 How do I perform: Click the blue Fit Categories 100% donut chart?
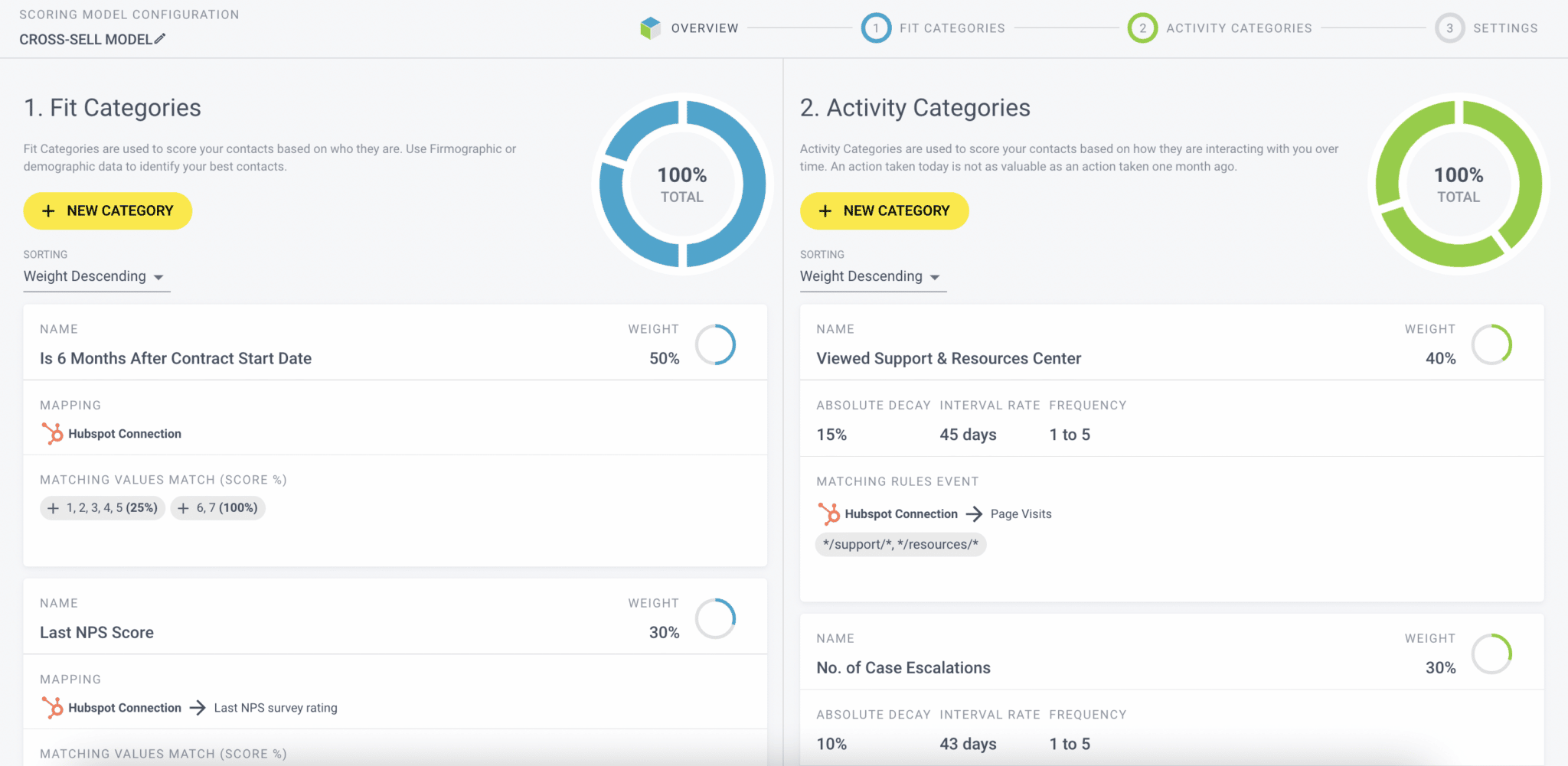coord(682,184)
